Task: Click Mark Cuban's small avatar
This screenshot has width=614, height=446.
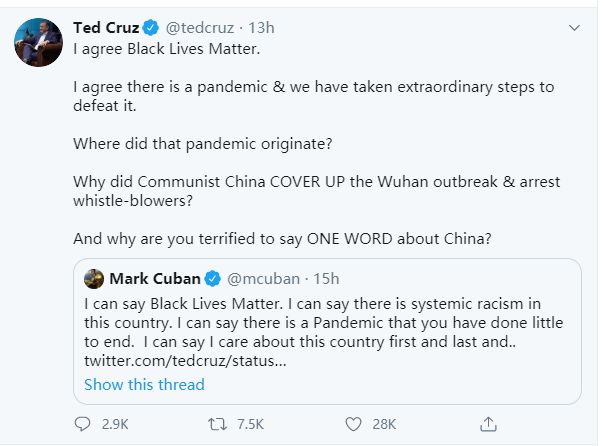Action: pyautogui.click(x=94, y=277)
